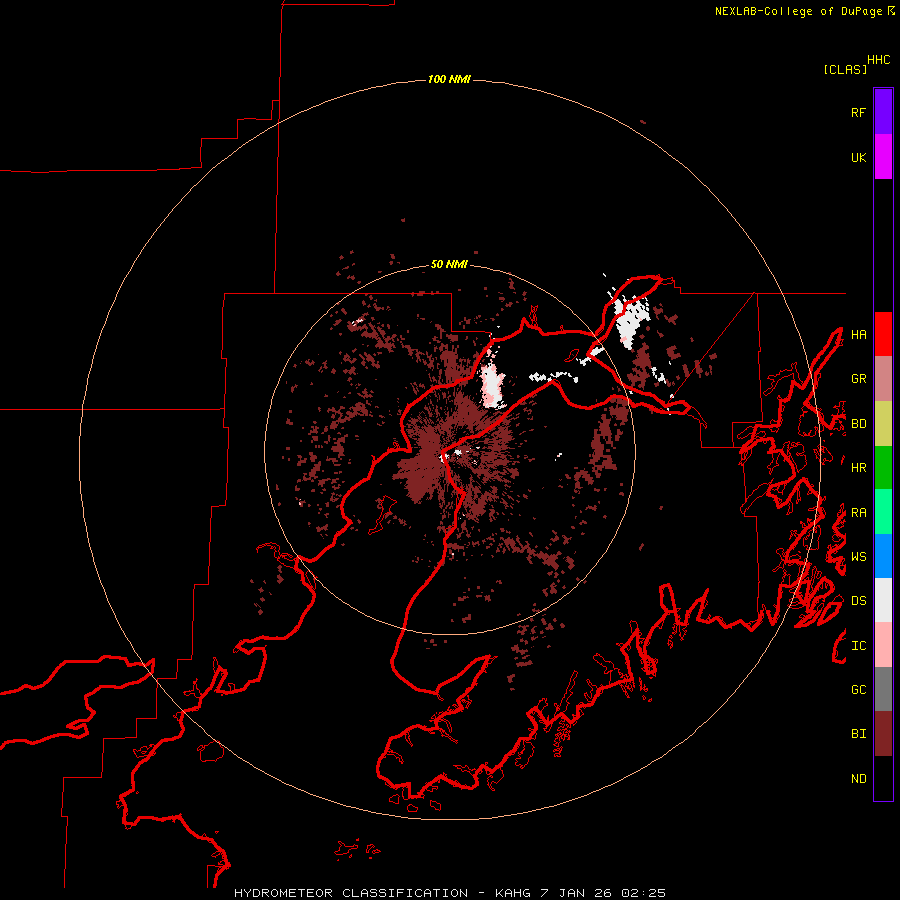Click the 50 NMI range ring label
This screenshot has width=900, height=900.
click(449, 265)
